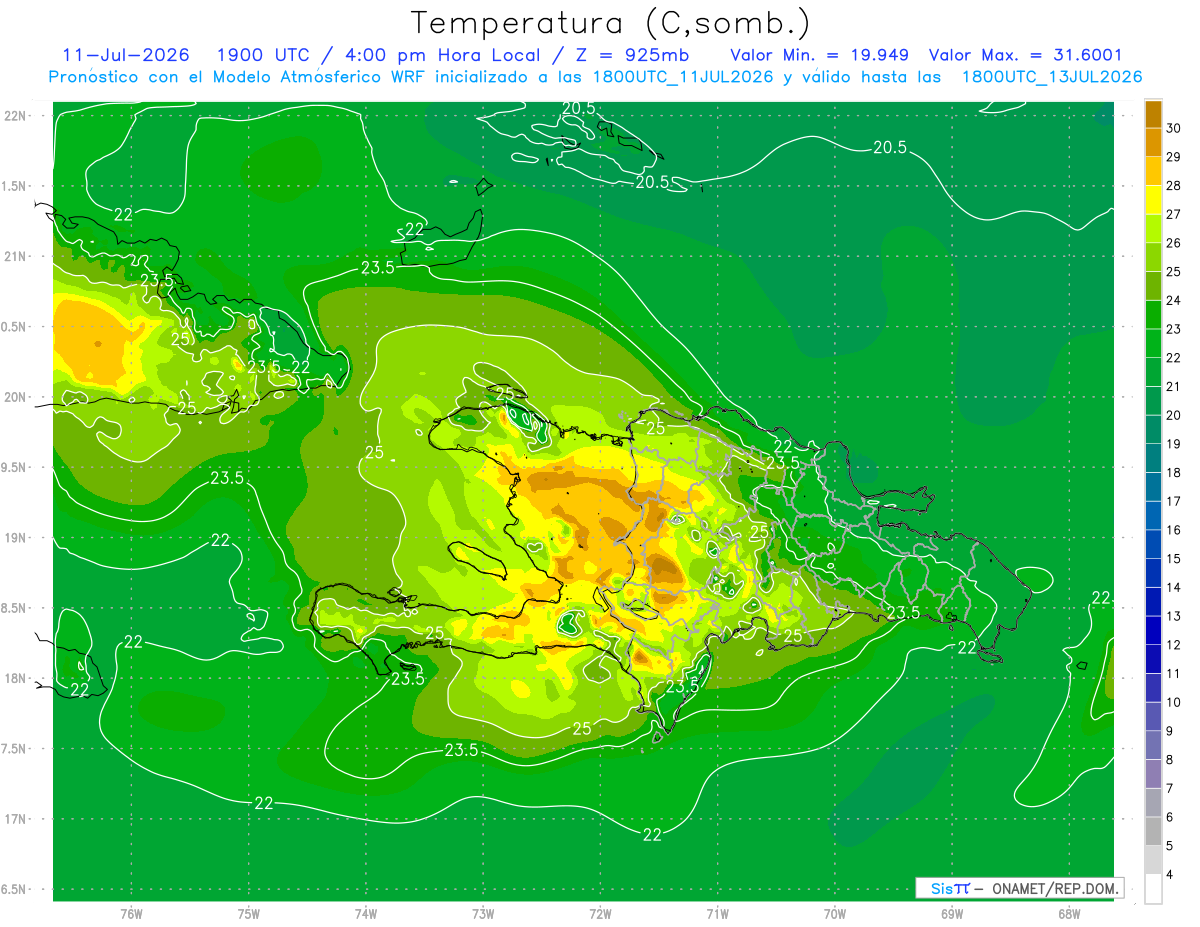Image resolution: width=1200 pixels, height=927 pixels.
Task: Click color scale label '17'
Action: (x=1175, y=501)
